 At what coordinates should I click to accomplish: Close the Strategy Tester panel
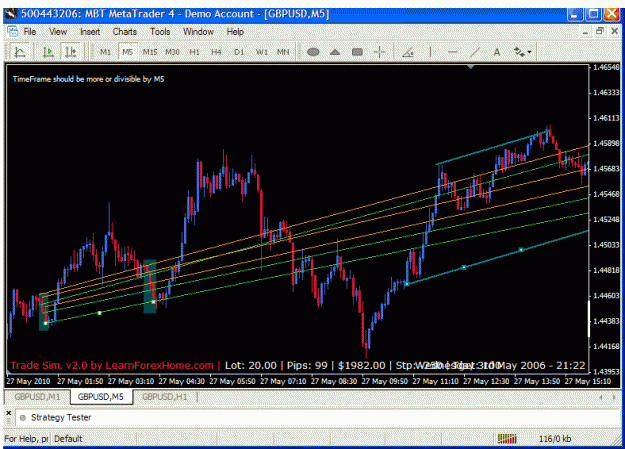click(x=9, y=413)
